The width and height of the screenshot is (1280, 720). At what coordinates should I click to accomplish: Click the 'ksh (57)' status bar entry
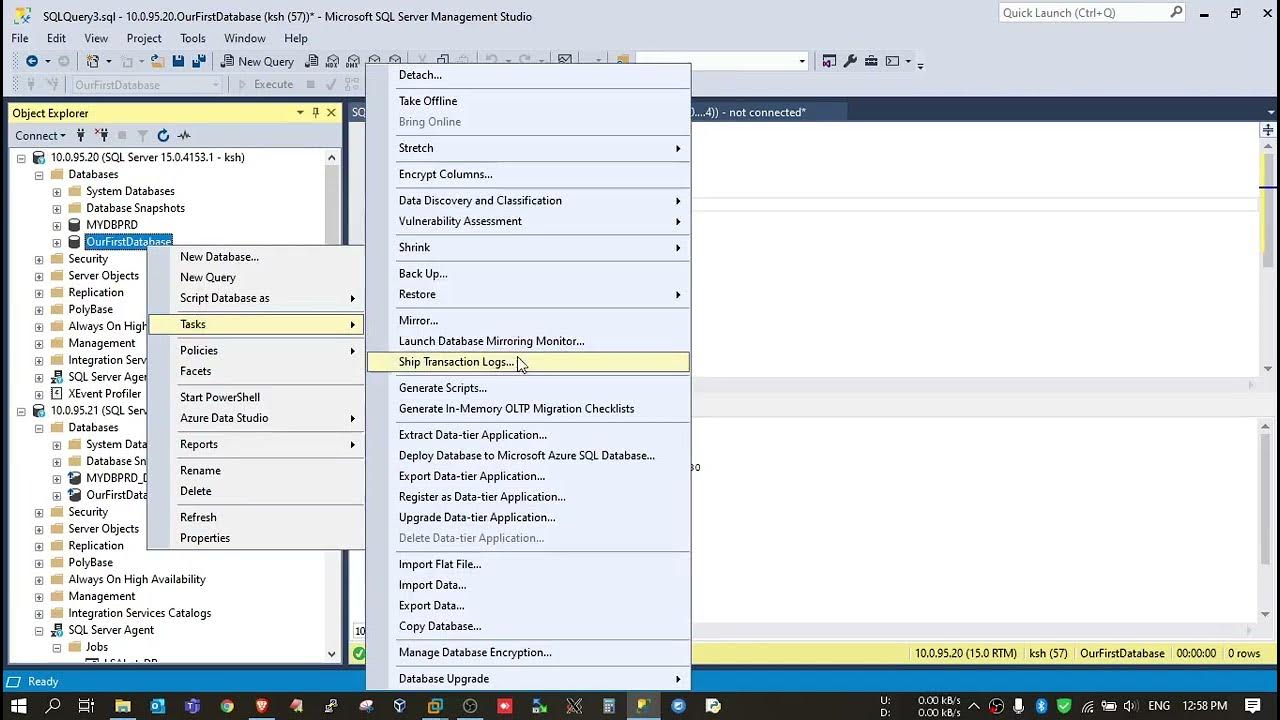coord(1050,653)
